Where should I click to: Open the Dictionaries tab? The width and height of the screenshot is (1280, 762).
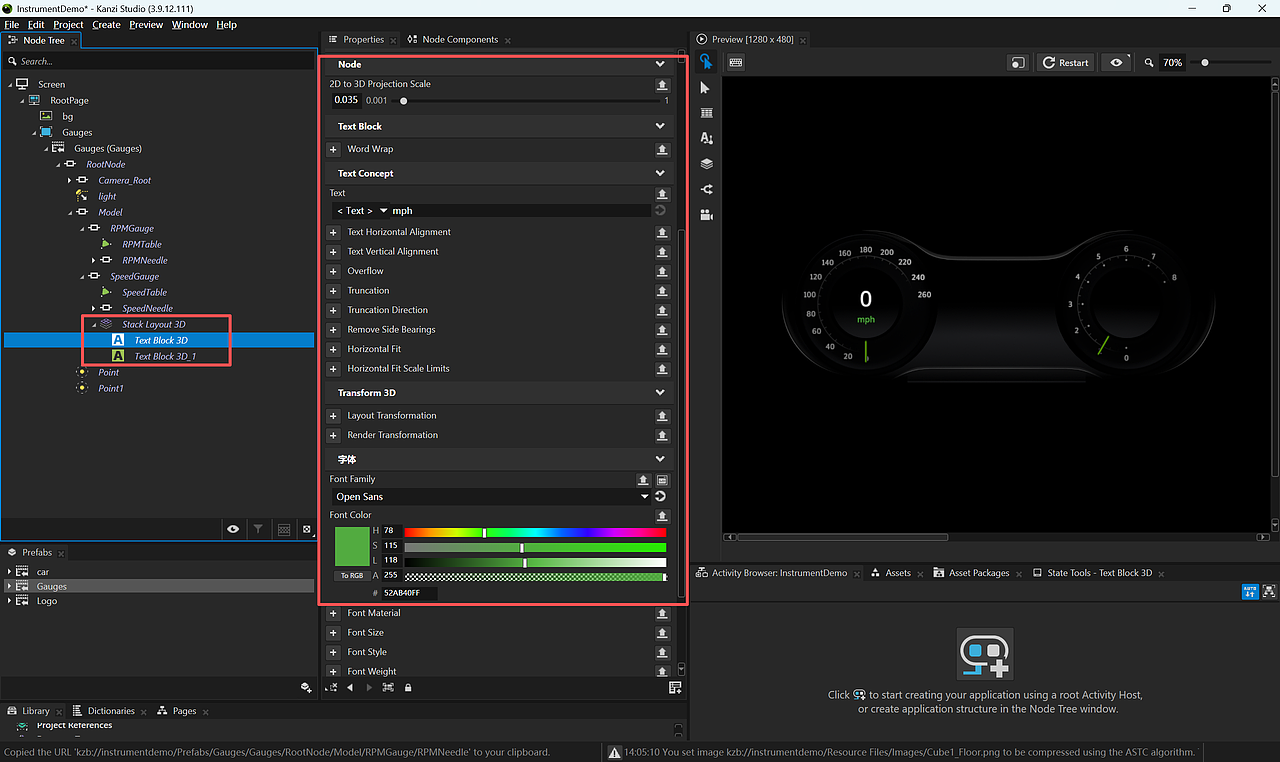point(110,711)
